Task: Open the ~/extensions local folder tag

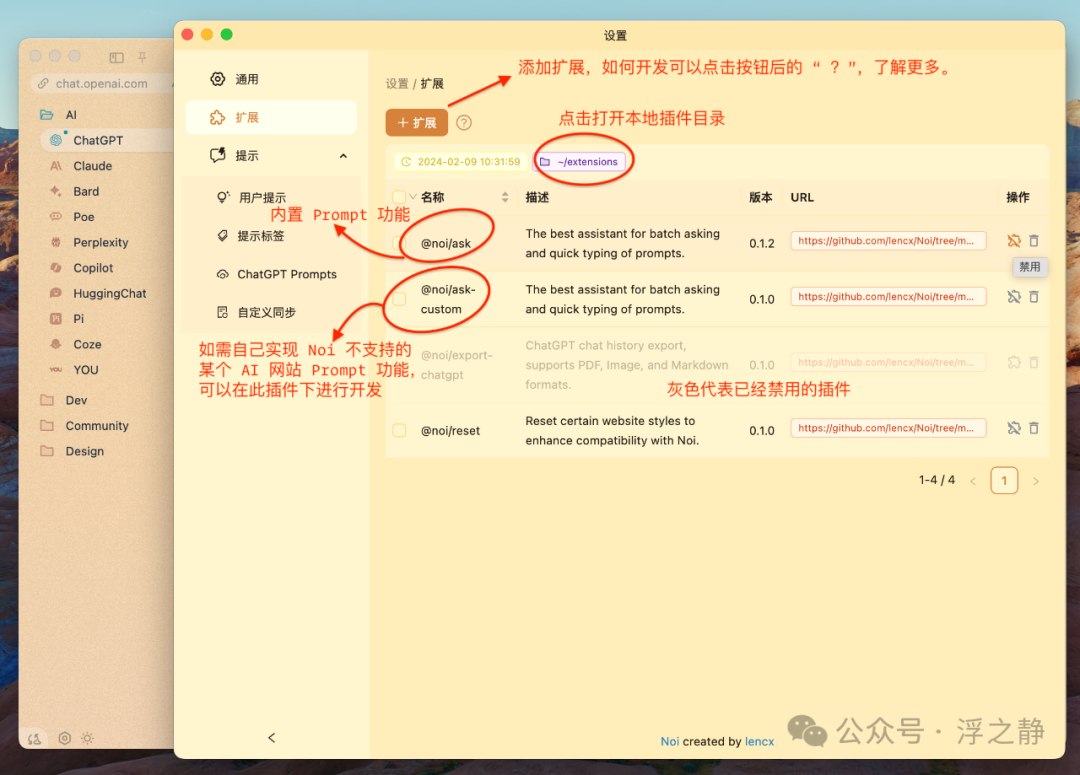Action: tap(581, 162)
